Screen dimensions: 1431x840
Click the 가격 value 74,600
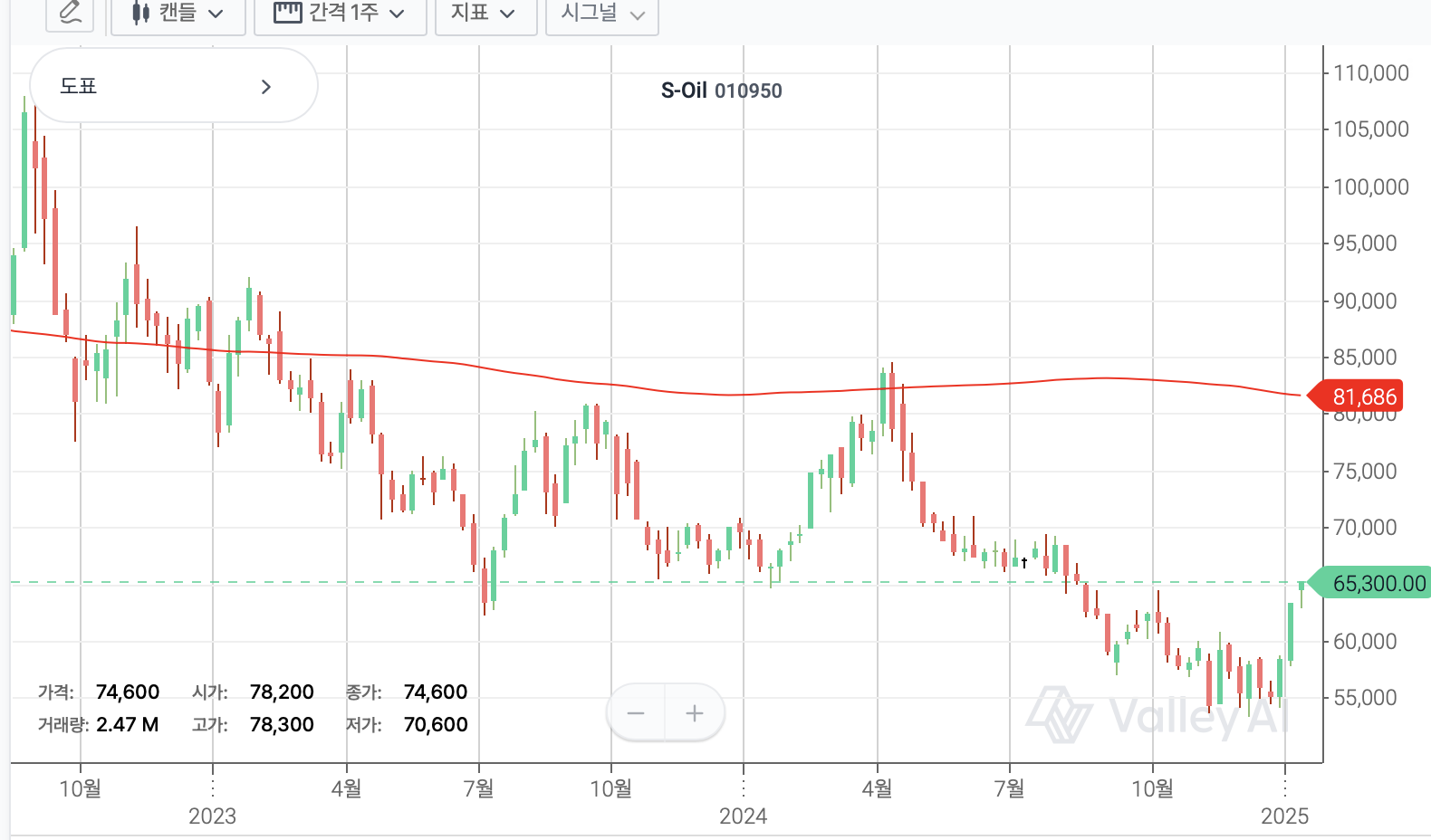point(128,692)
